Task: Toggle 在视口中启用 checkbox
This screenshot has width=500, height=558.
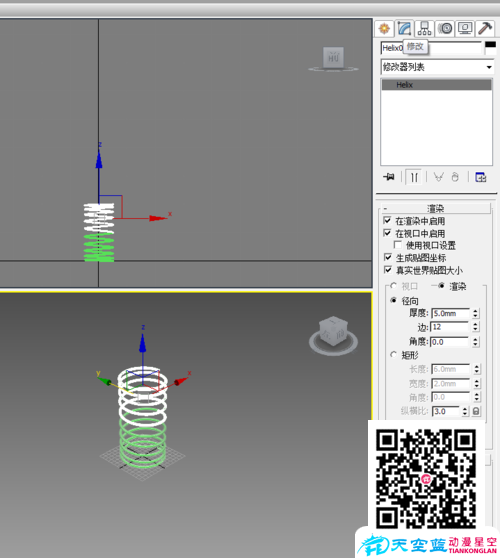Action: 388,233
